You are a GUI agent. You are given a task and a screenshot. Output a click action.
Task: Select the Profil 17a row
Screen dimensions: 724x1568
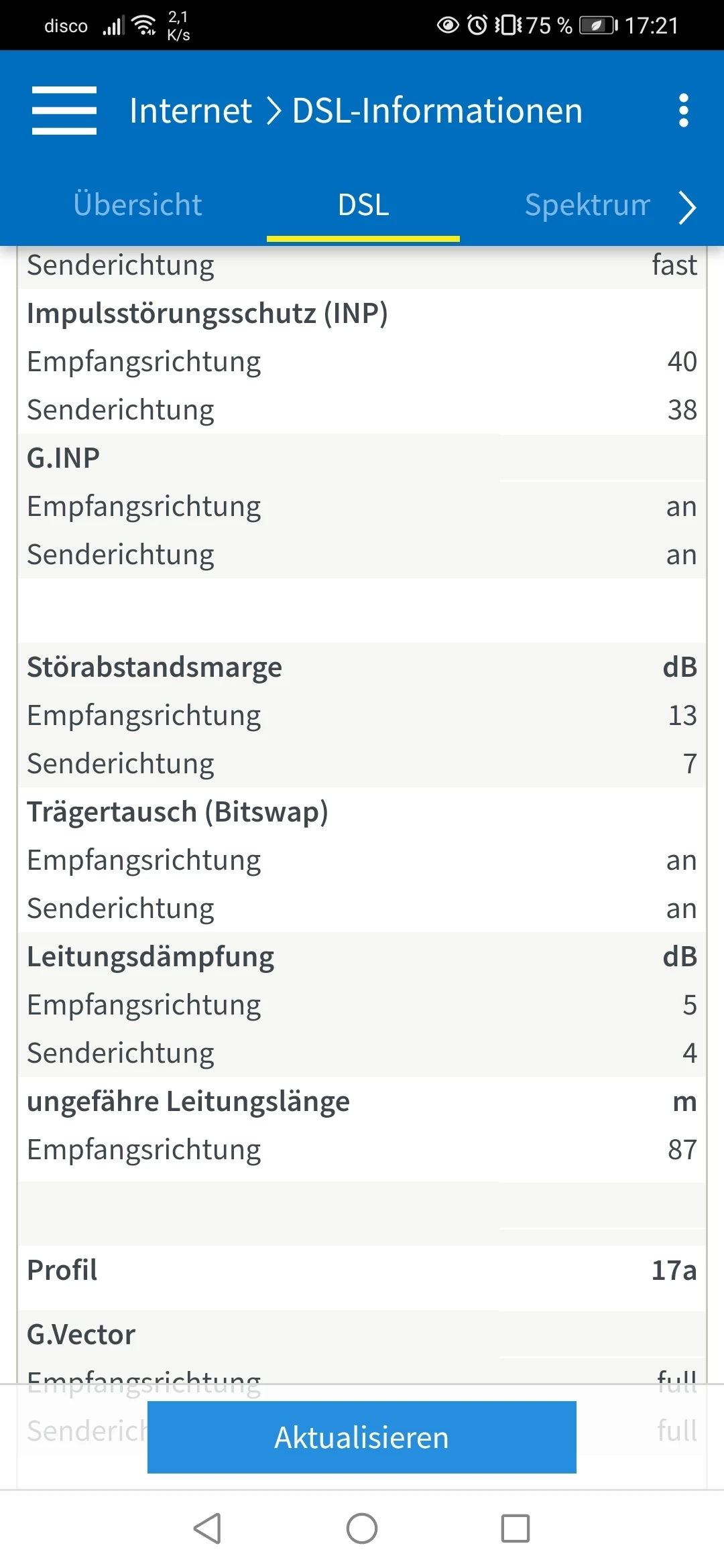(362, 1270)
